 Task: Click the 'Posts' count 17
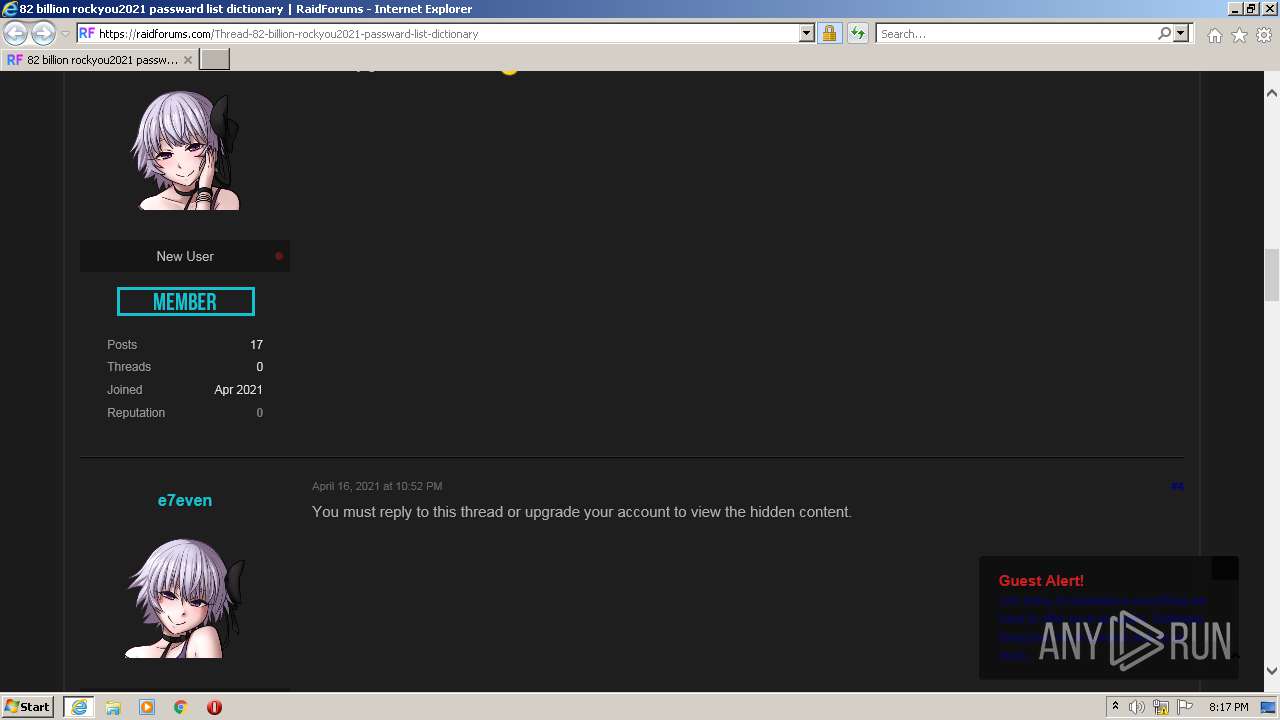click(x=256, y=344)
